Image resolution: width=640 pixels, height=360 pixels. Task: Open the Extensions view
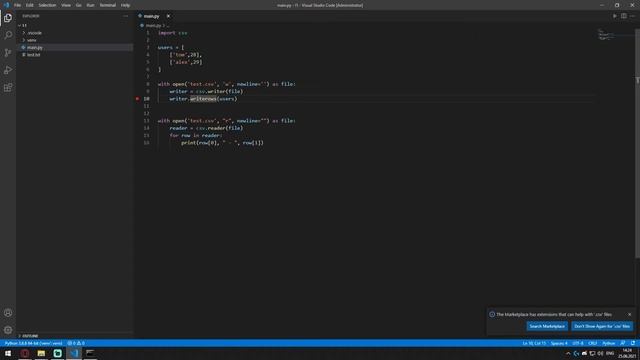8,88
